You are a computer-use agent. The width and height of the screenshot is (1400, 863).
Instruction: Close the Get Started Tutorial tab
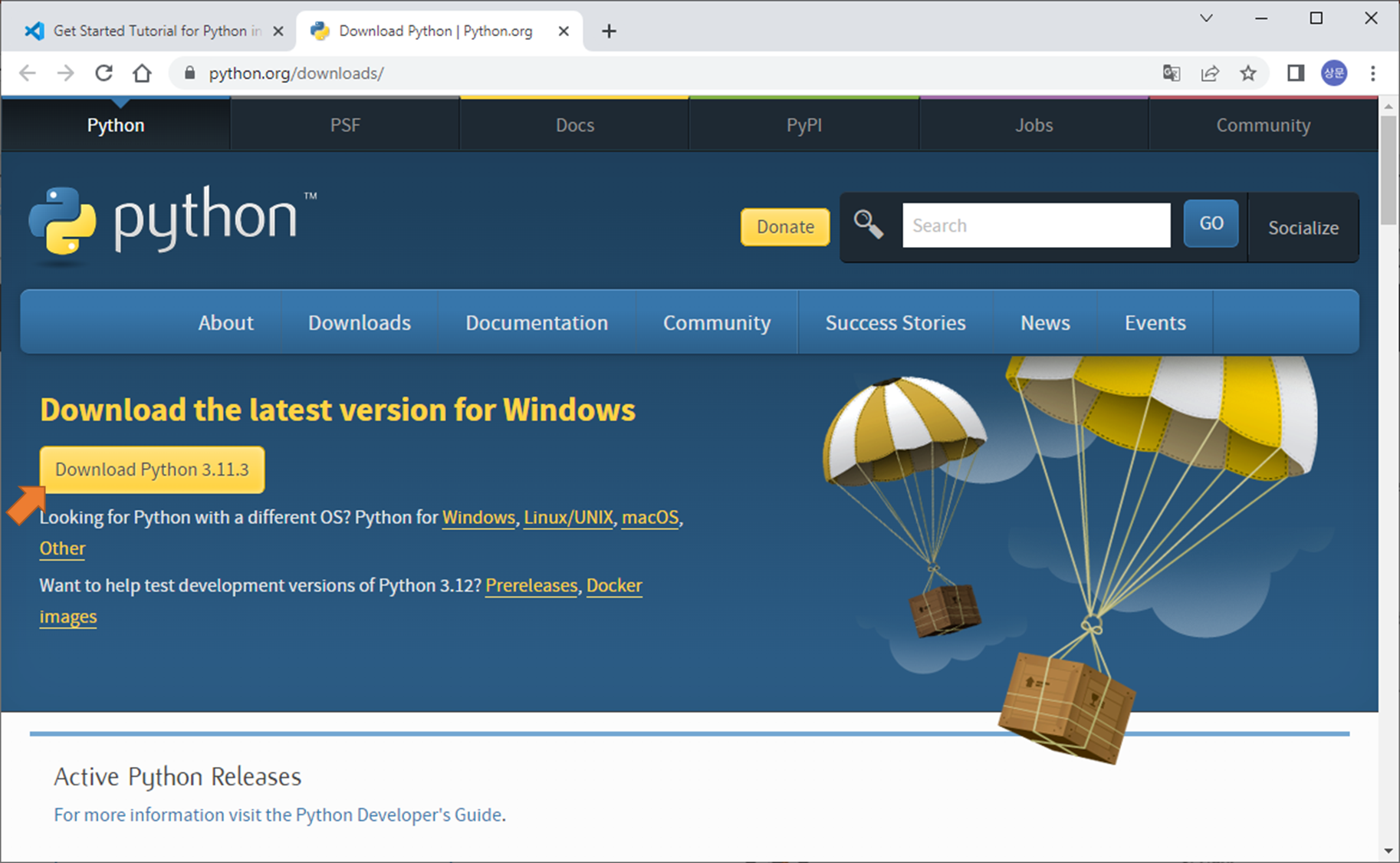click(278, 31)
